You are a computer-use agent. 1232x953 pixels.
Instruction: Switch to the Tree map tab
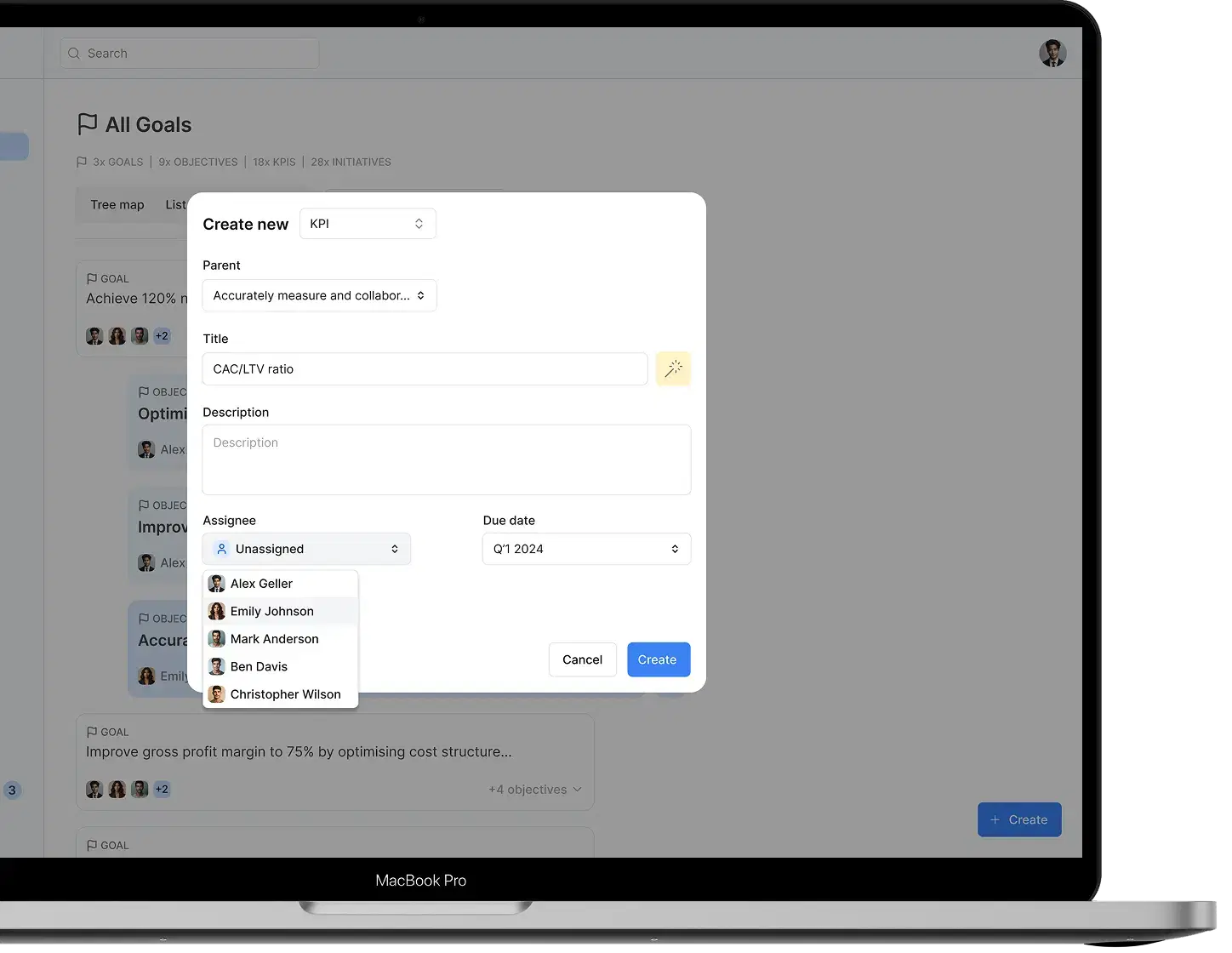pos(117,205)
